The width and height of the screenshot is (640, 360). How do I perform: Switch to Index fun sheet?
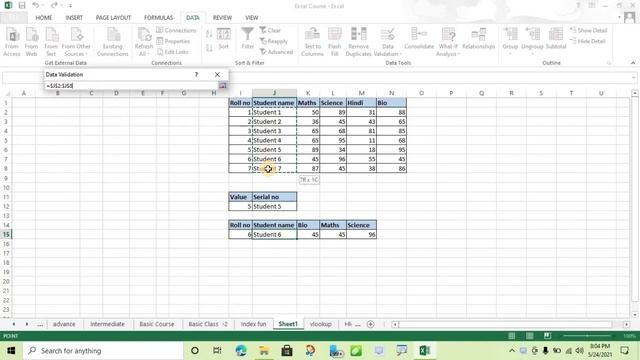[x=253, y=324]
